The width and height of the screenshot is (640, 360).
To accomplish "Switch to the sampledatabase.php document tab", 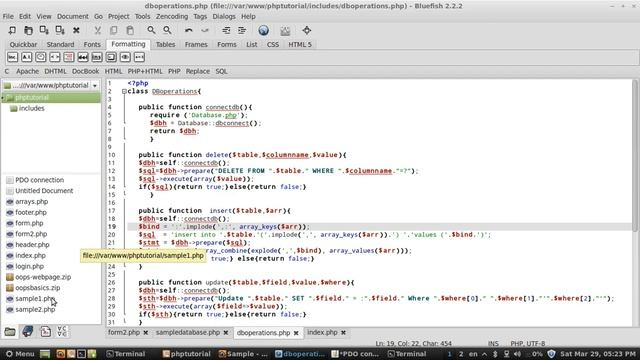I will click(x=188, y=332).
